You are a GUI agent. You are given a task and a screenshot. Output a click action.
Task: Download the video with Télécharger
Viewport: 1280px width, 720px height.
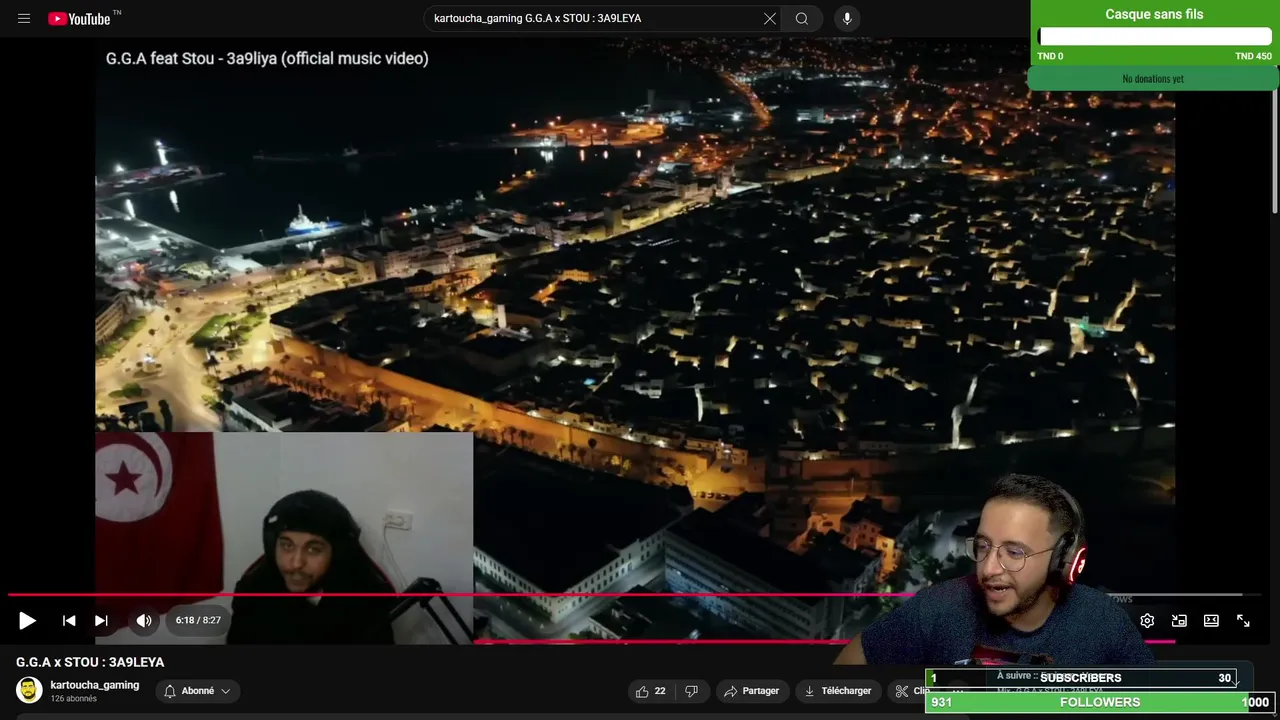point(838,691)
